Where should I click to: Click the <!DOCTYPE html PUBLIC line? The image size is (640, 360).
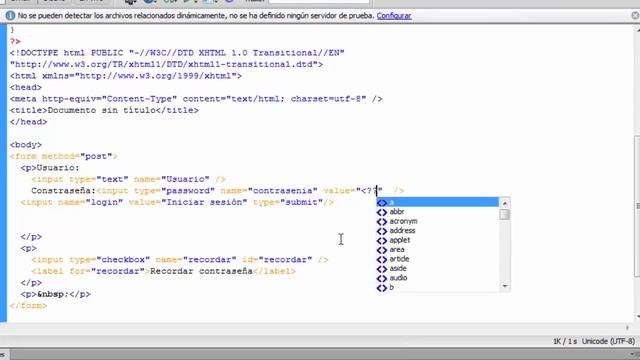(x=177, y=53)
